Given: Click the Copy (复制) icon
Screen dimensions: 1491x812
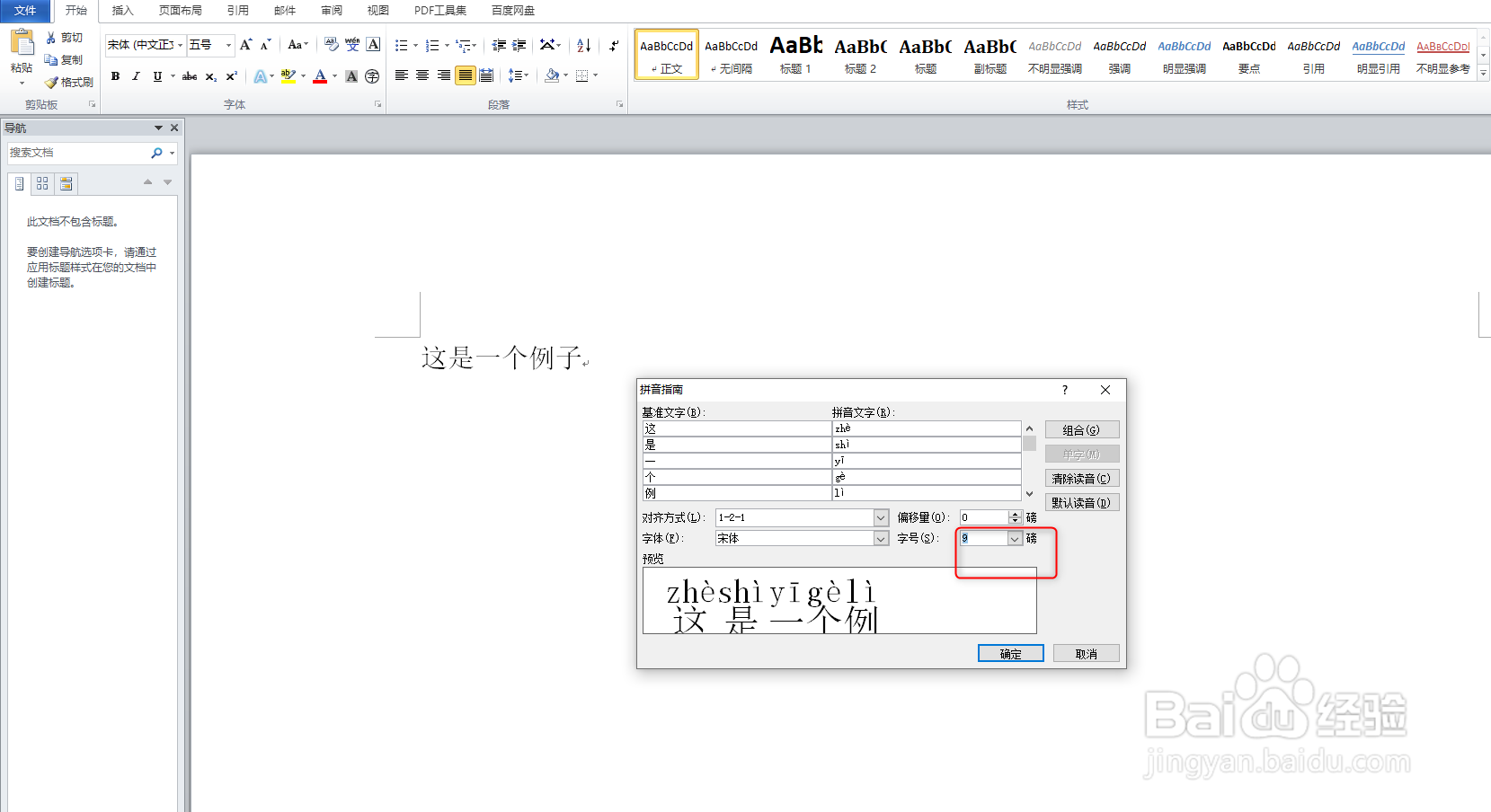Looking at the screenshot, I should click(51, 59).
